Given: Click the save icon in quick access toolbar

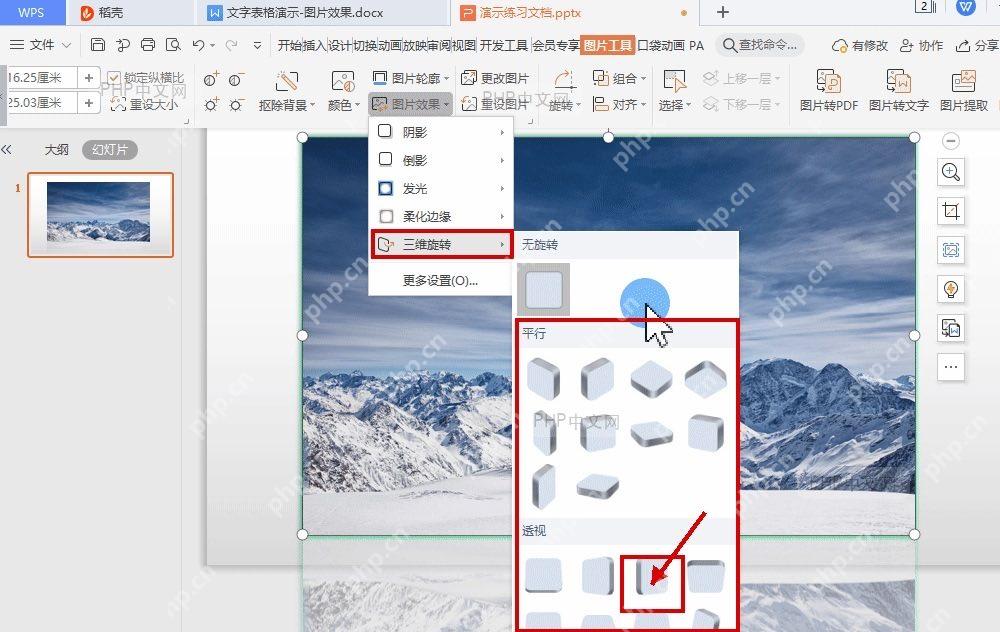Looking at the screenshot, I should (98, 45).
